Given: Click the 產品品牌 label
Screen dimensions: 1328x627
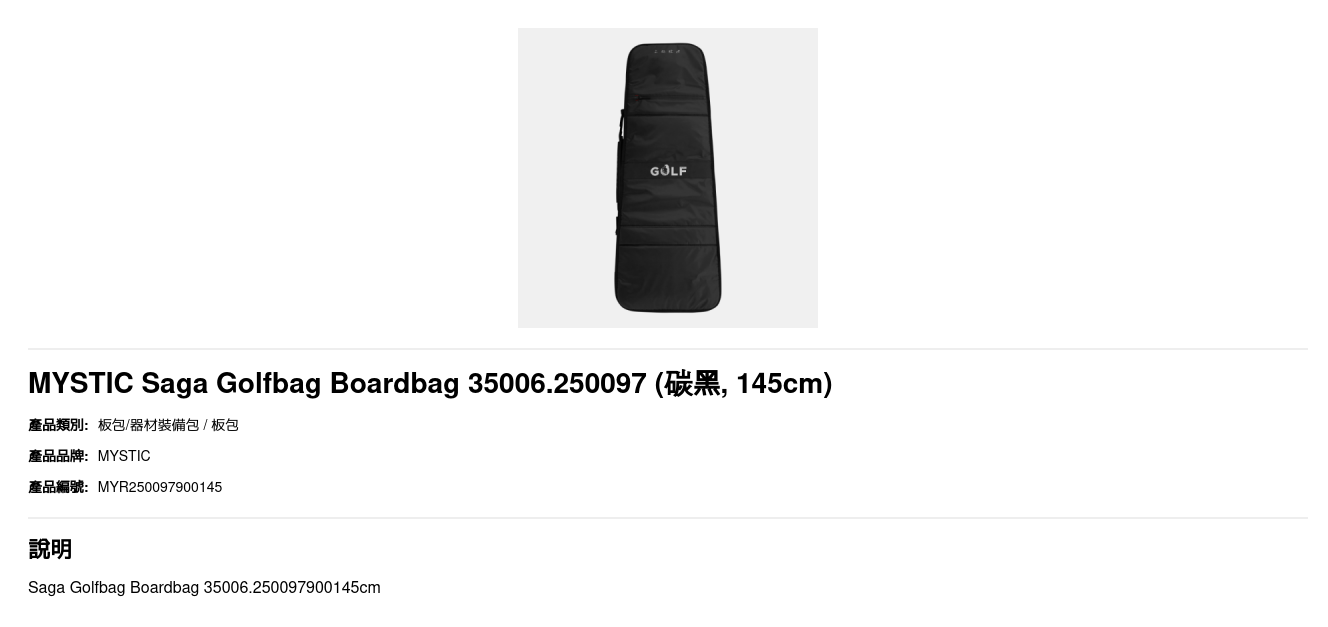Looking at the screenshot, I should (58, 456).
